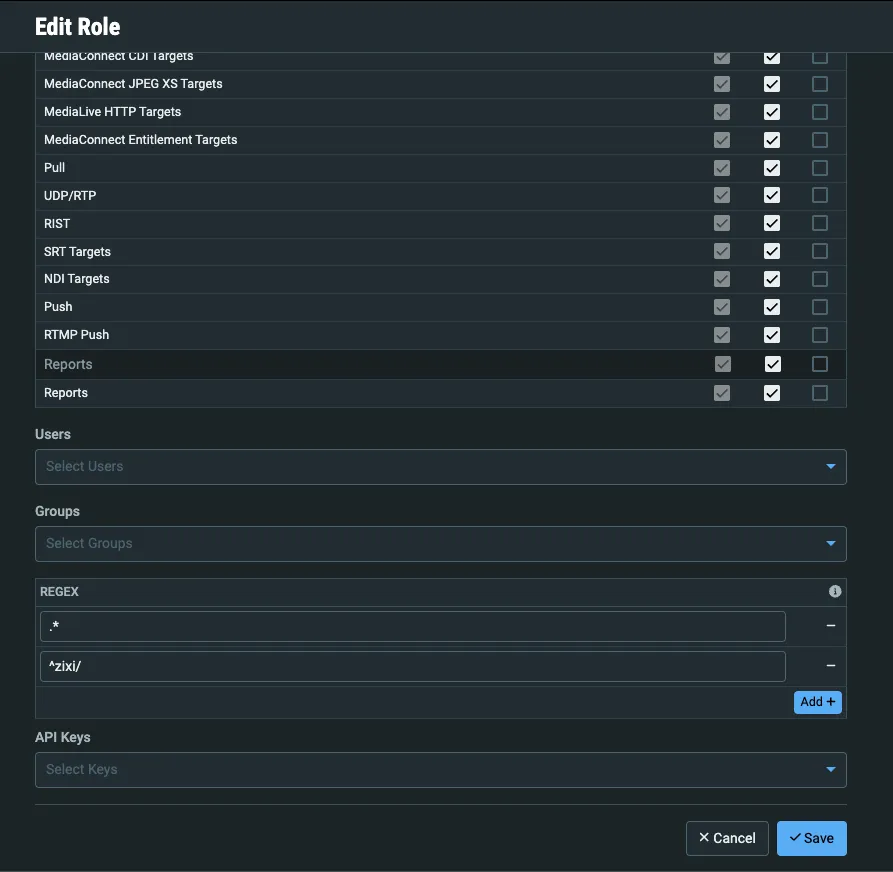Uncheck the checked white box in the UDP/RTP row
This screenshot has height=872, width=893.
coord(772,195)
